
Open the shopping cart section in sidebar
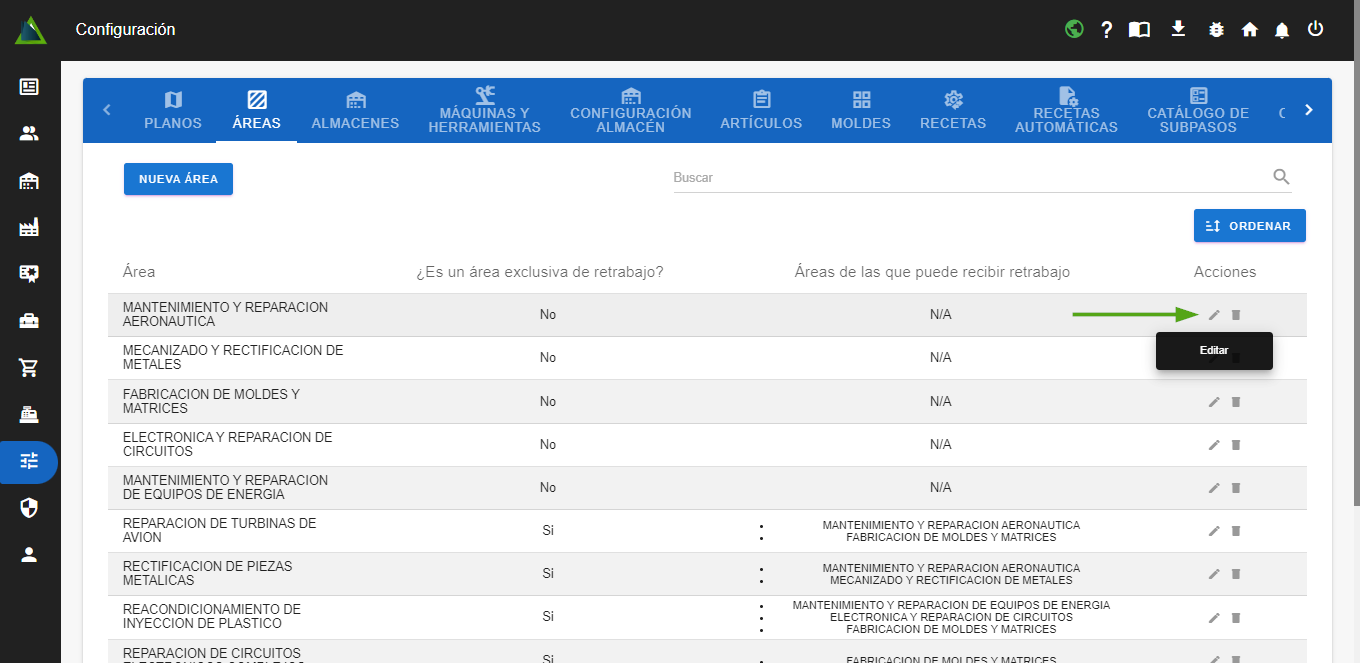[x=29, y=368]
